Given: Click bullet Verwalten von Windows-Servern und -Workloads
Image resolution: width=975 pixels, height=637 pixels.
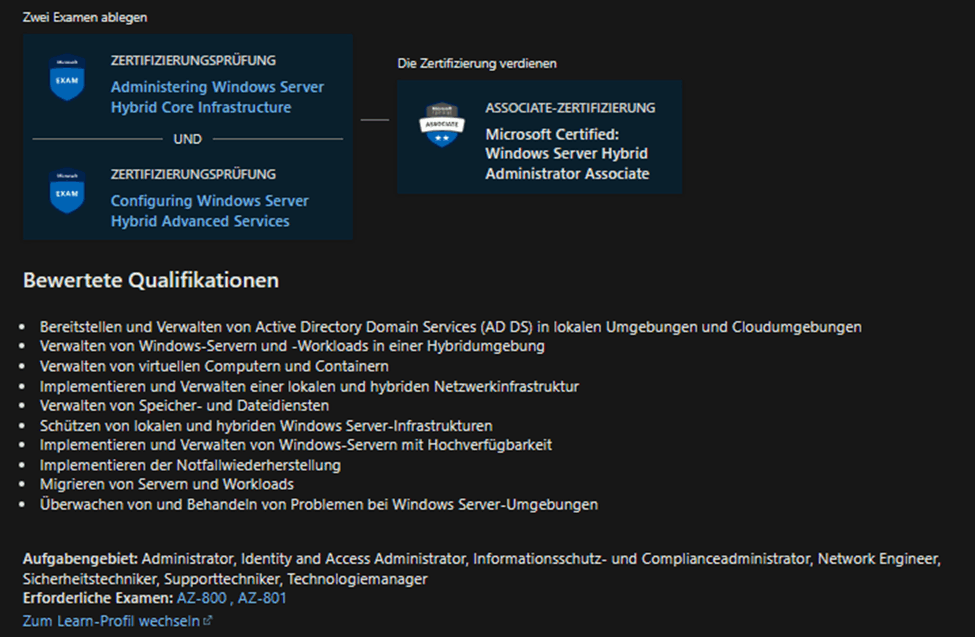Looking at the screenshot, I should (x=292, y=346).
